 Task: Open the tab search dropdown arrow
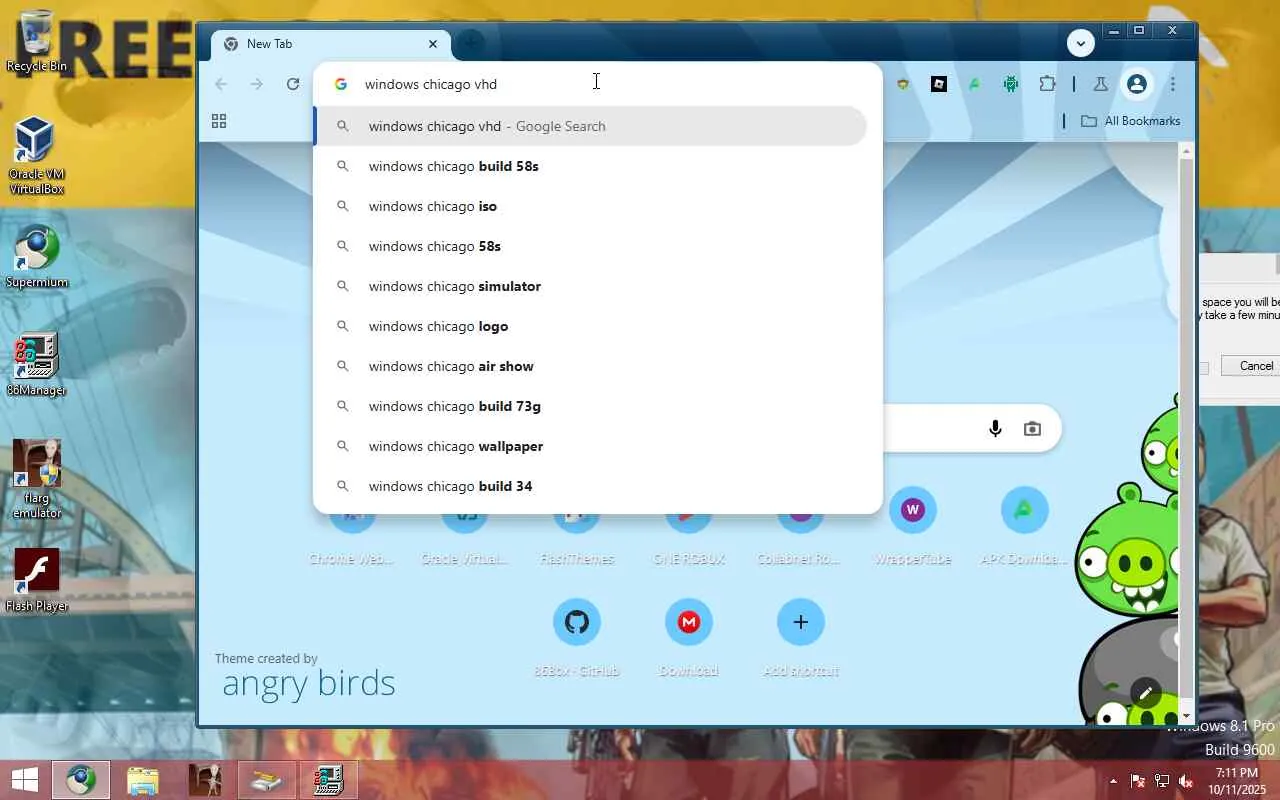coord(1080,43)
